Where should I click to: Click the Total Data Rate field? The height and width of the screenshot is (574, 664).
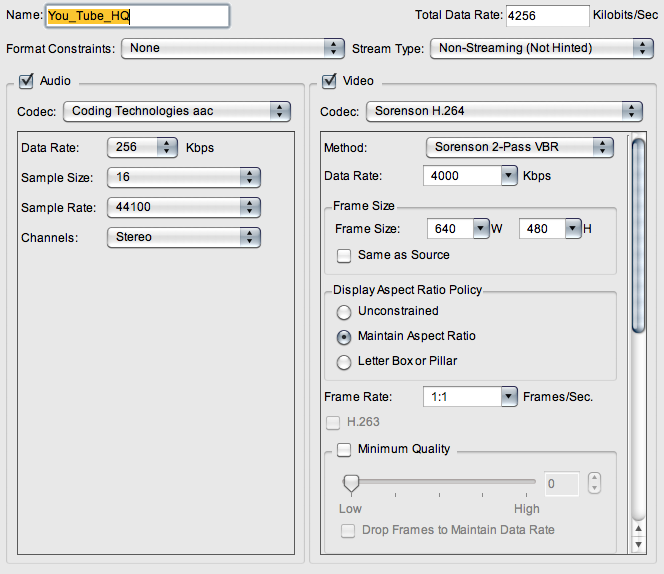click(548, 16)
